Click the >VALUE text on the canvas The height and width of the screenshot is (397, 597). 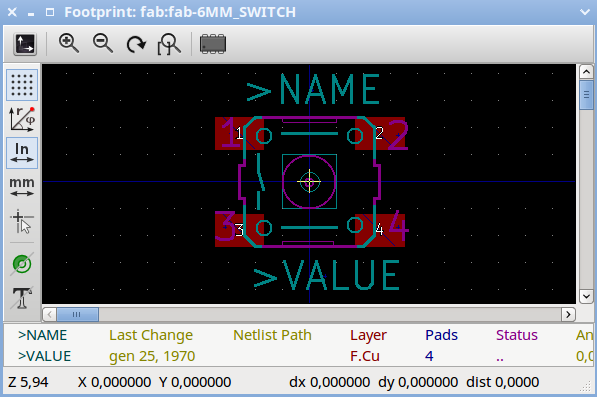(x=327, y=275)
